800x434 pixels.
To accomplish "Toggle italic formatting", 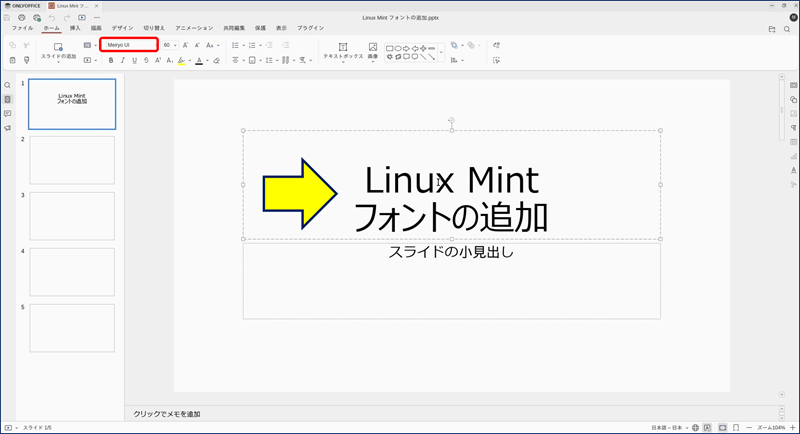I will click(x=122, y=60).
